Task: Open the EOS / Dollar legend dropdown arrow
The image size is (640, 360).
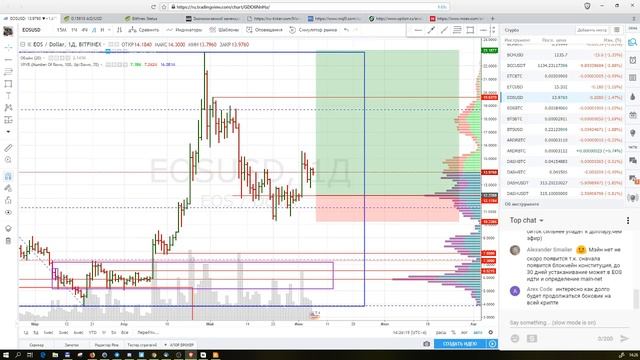Action: pyautogui.click(x=104, y=44)
